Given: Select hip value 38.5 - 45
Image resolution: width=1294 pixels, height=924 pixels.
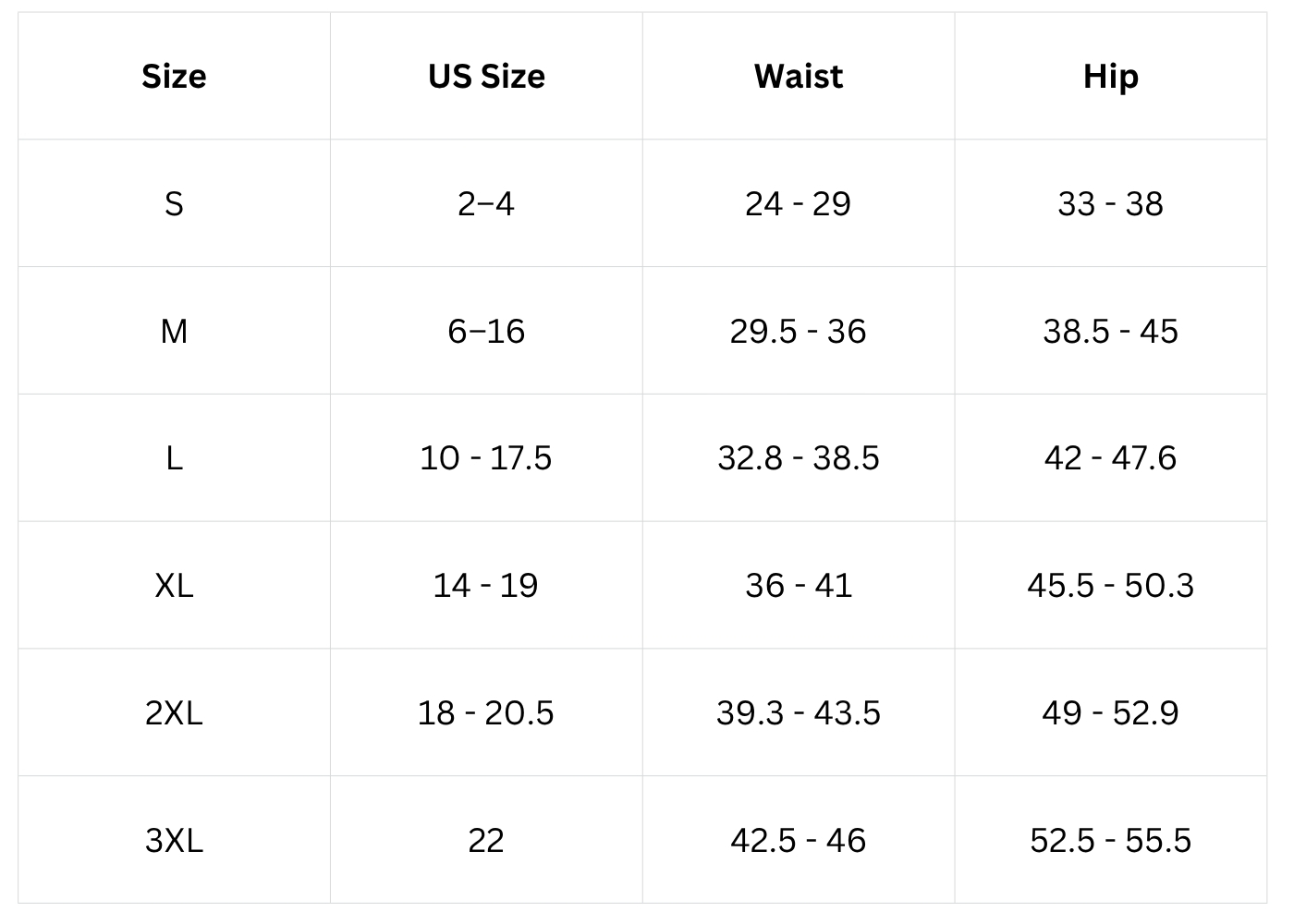Looking at the screenshot, I should click(x=1110, y=331).
